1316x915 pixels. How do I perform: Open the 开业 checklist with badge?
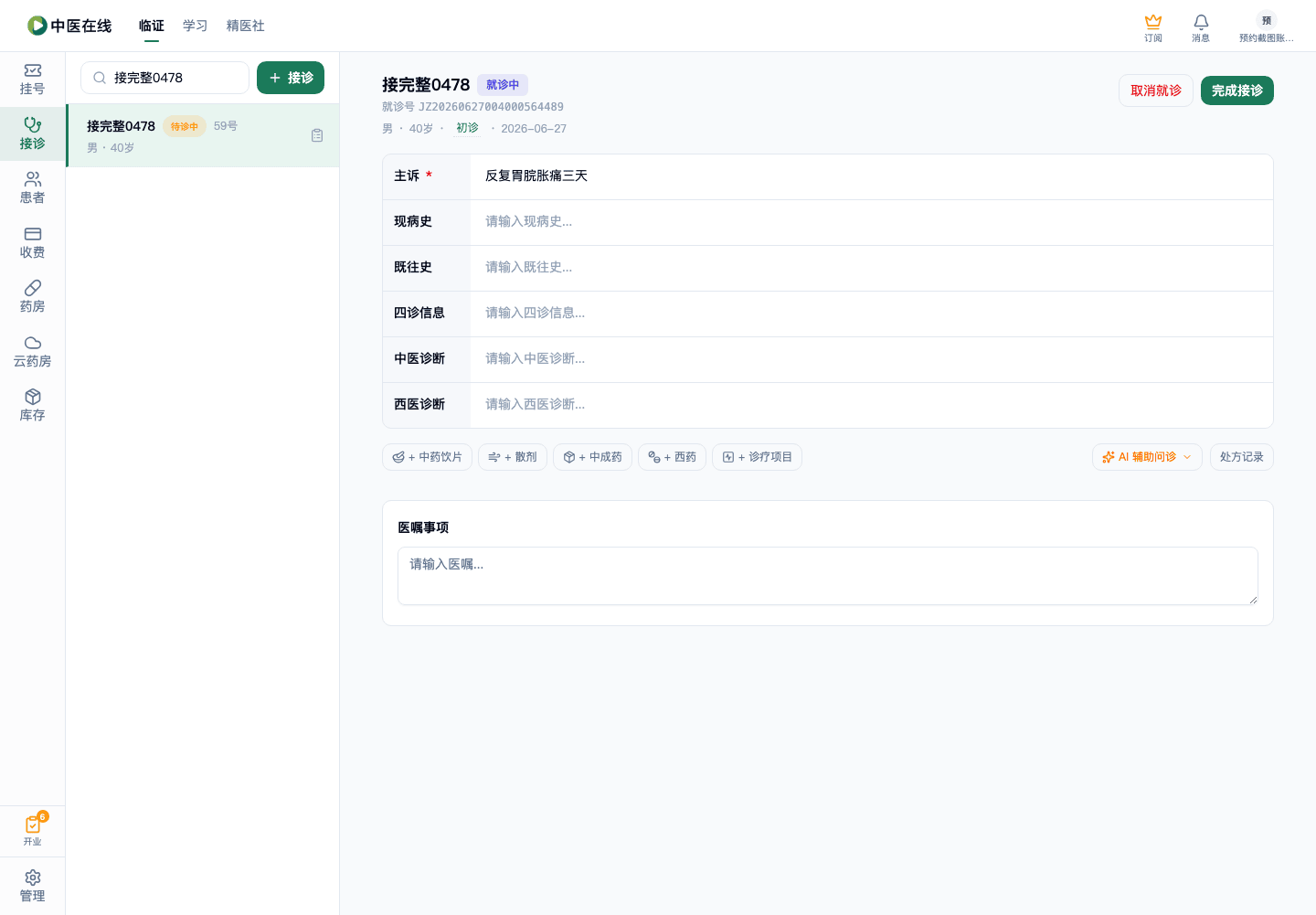[33, 830]
